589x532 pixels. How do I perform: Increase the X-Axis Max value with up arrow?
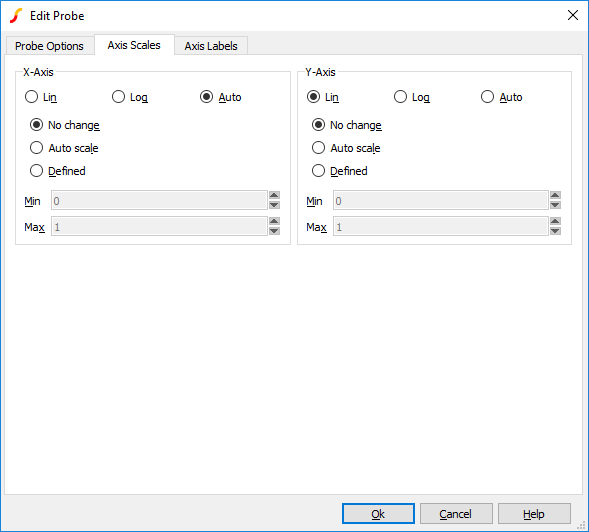pyautogui.click(x=274, y=221)
